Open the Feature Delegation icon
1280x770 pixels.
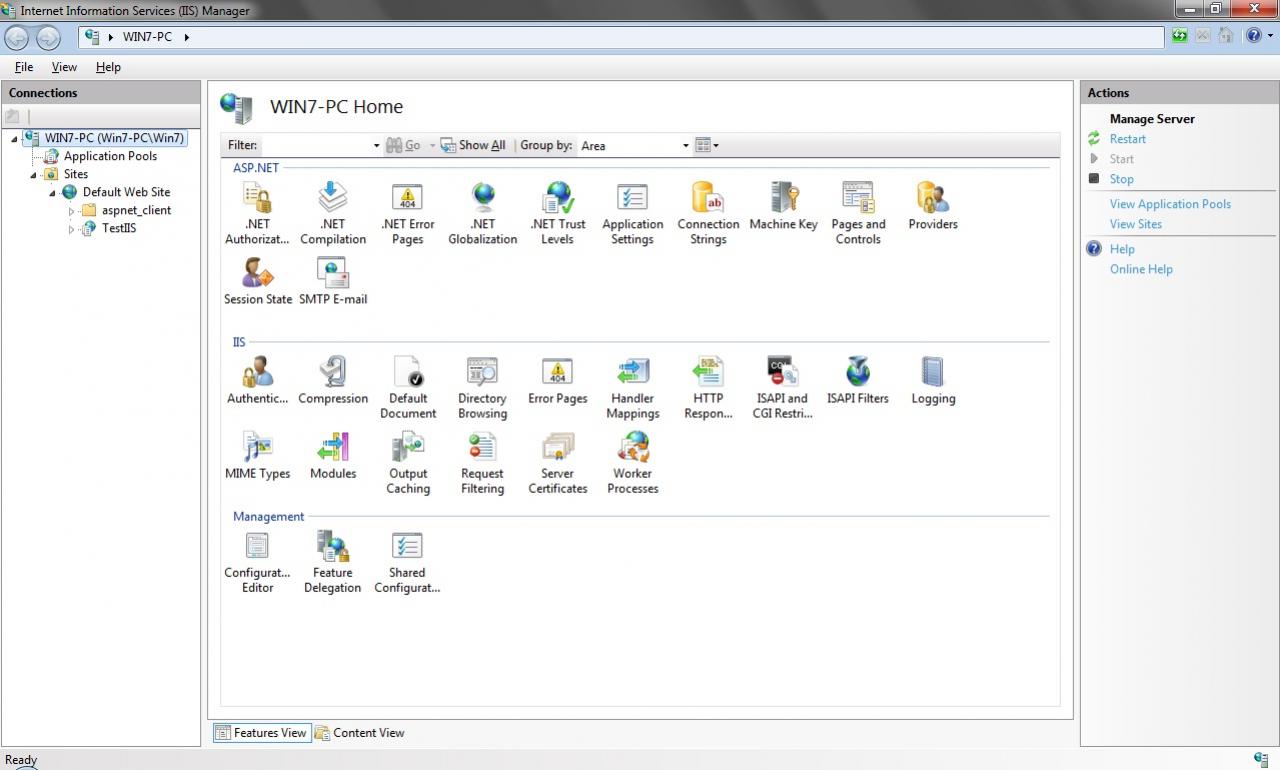click(x=332, y=547)
